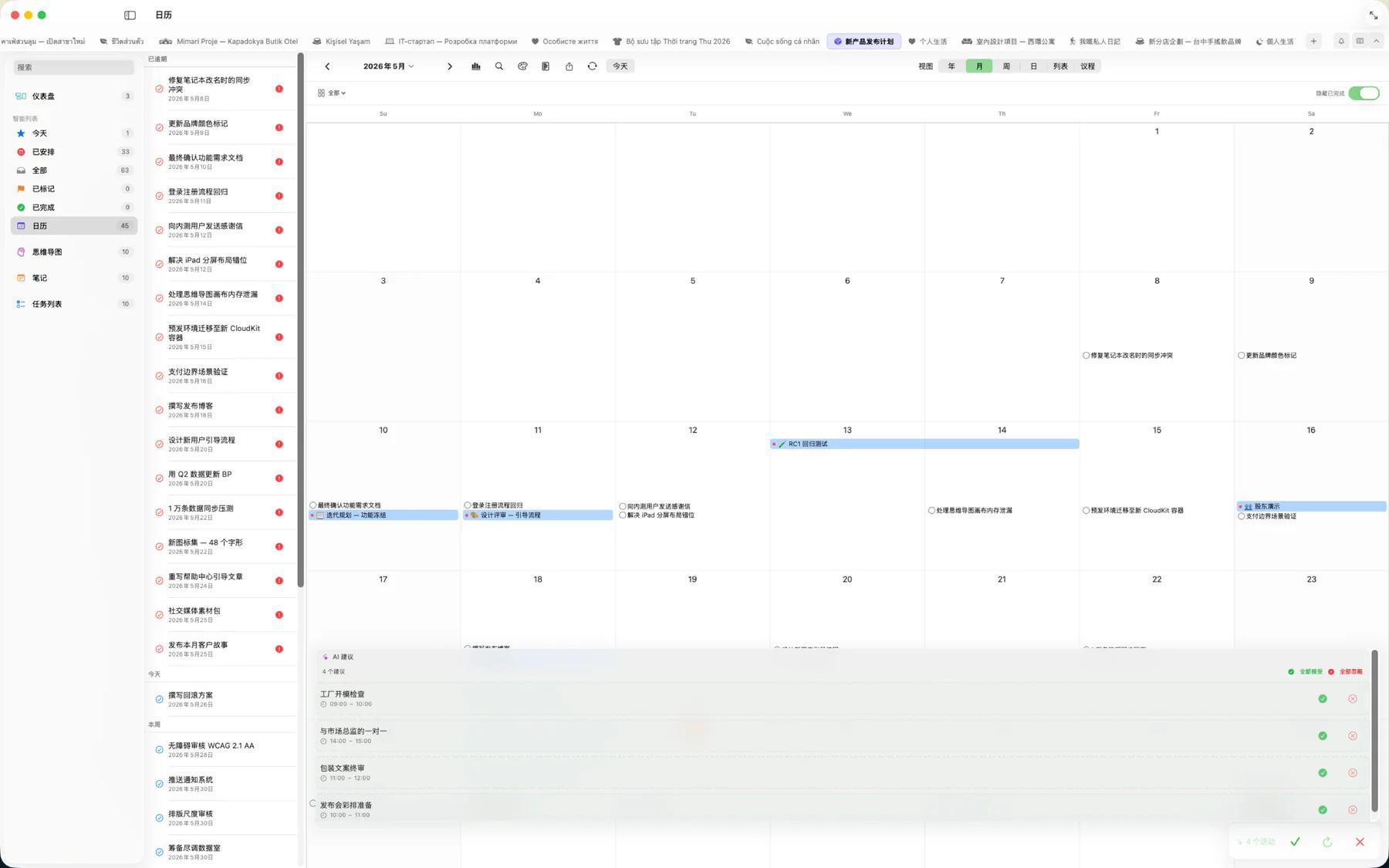
Task: Tick 最终确认功能需求文档 circle on May 10
Action: click(x=313, y=506)
